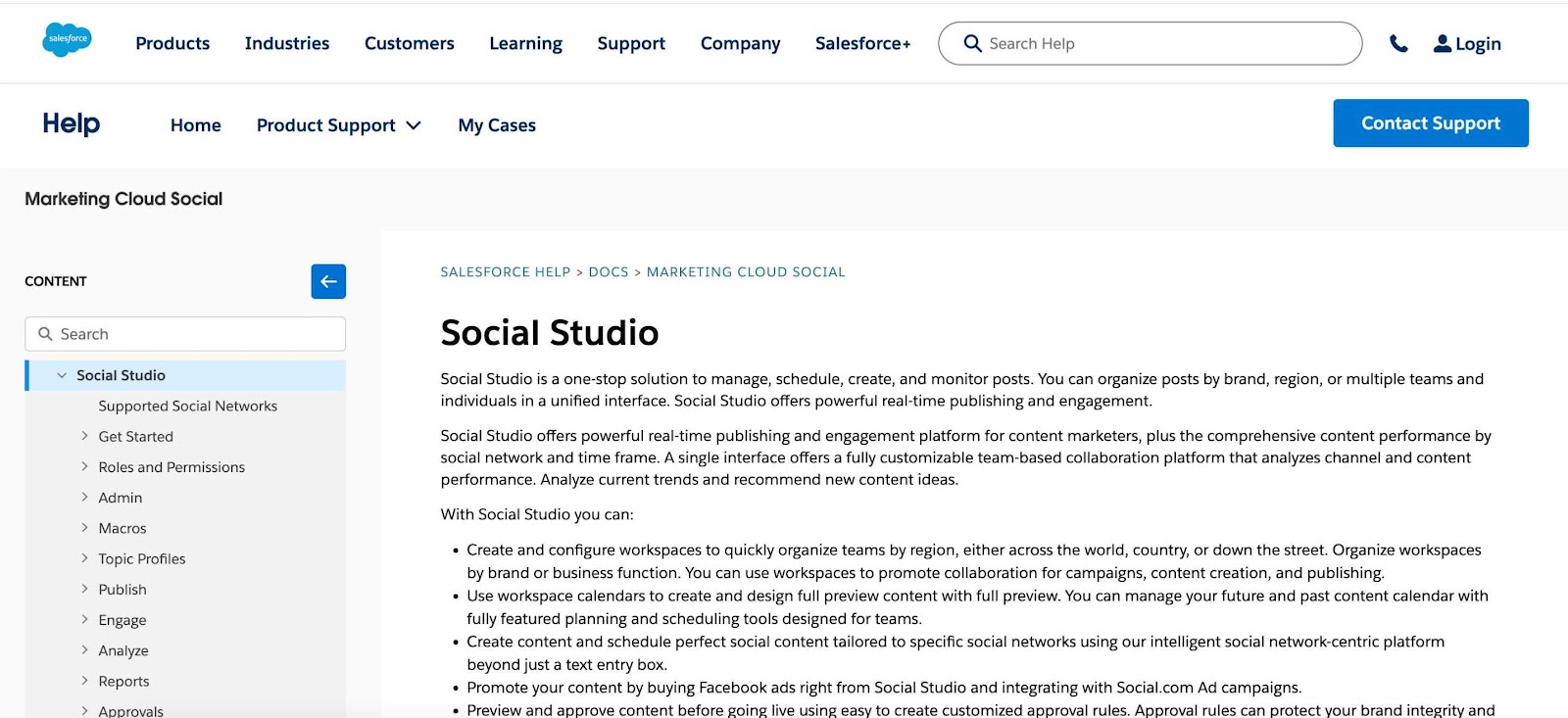Open the Customers menu

point(410,43)
